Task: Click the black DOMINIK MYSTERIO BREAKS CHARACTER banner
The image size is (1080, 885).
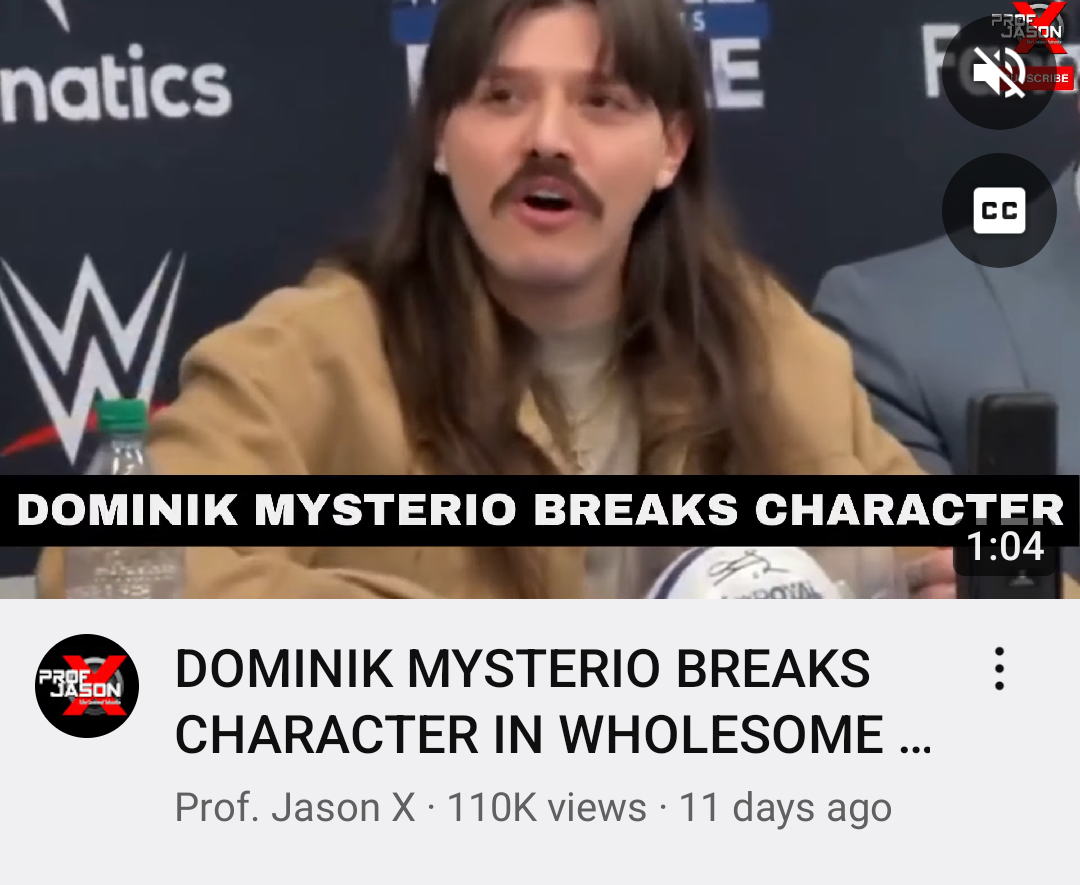Action: 540,510
